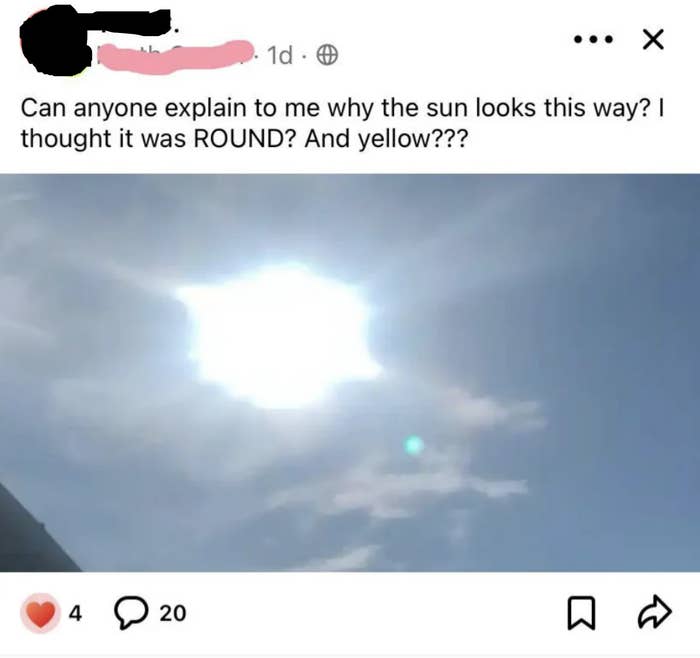The height and width of the screenshot is (658, 700).
Task: Click the green lens flare dot in photo
Action: click(x=413, y=444)
